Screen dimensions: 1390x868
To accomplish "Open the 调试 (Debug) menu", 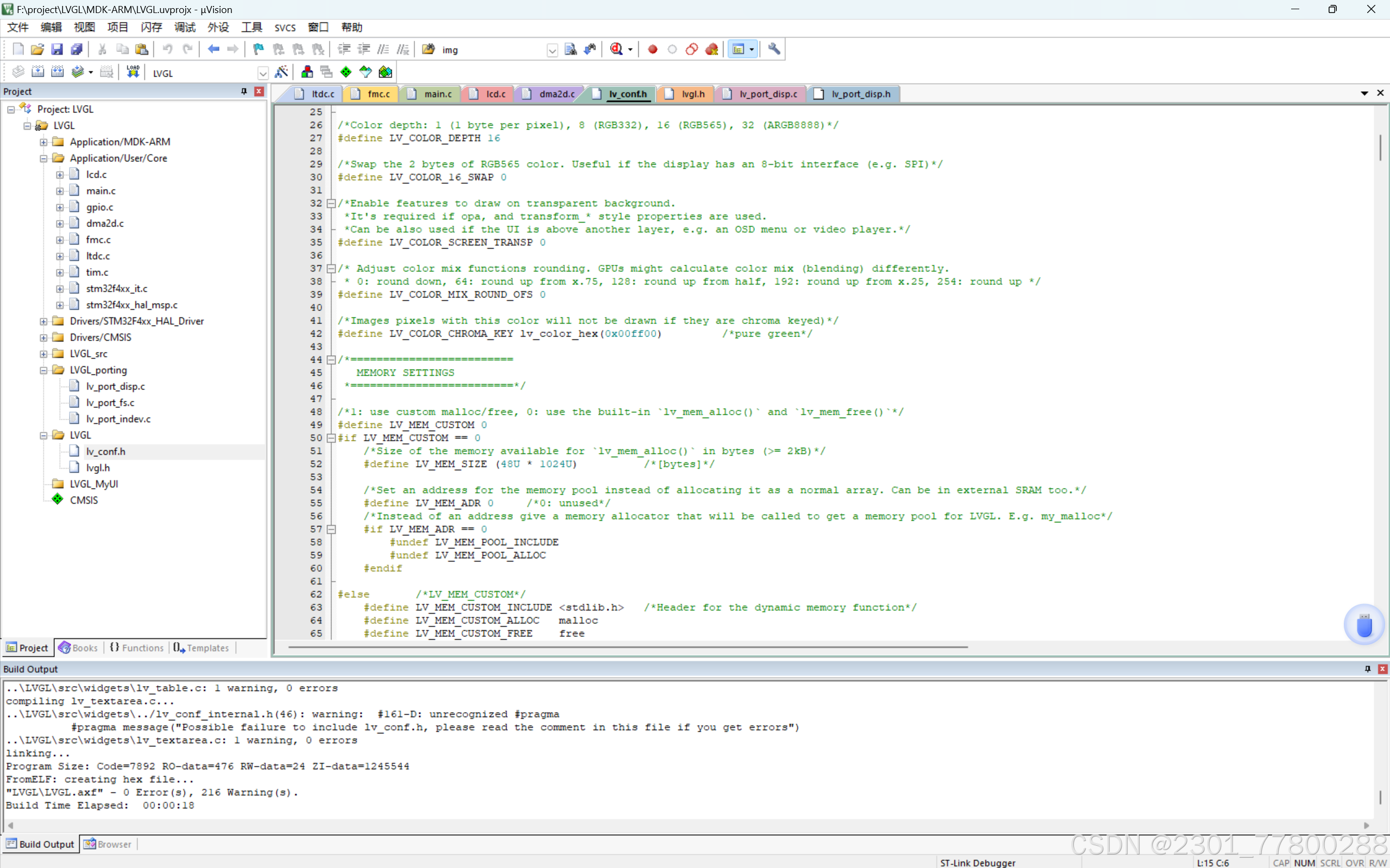I will (185, 28).
